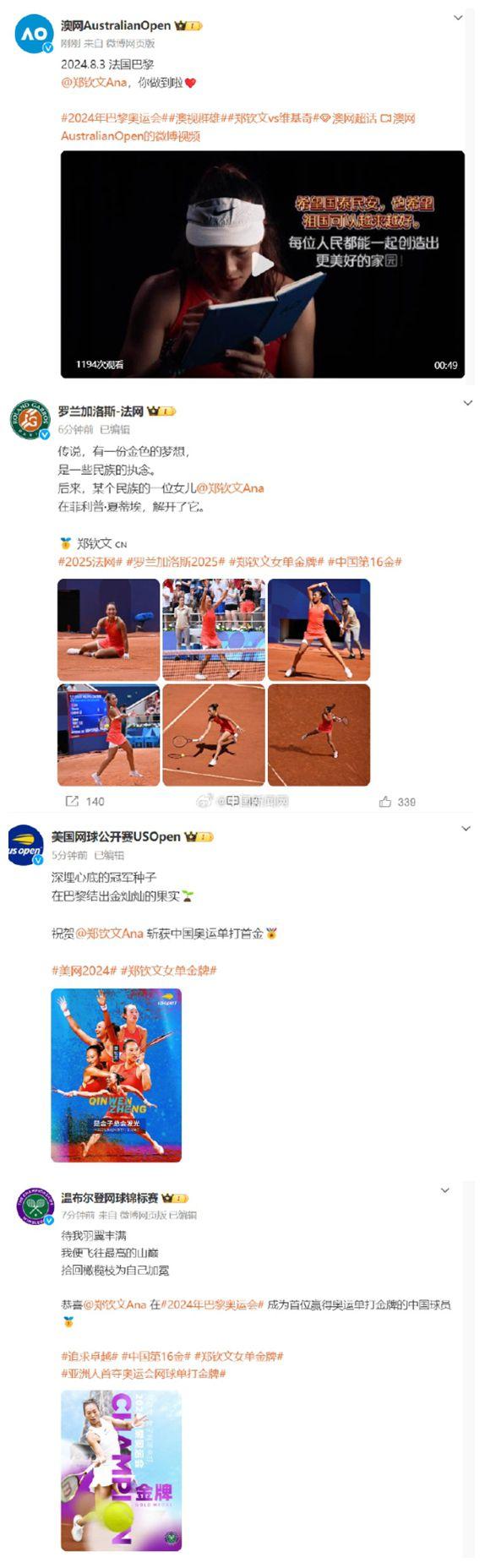
Task: Expand the chevron menu on 罗兰加洛斯-法网 post
Action: pos(467,404)
